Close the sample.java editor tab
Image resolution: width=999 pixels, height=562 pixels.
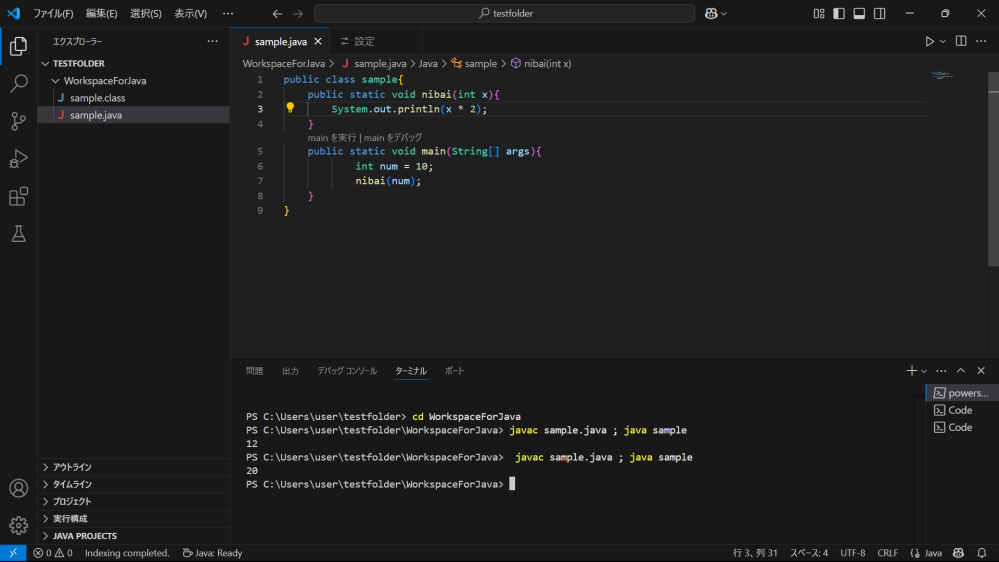tap(318, 41)
